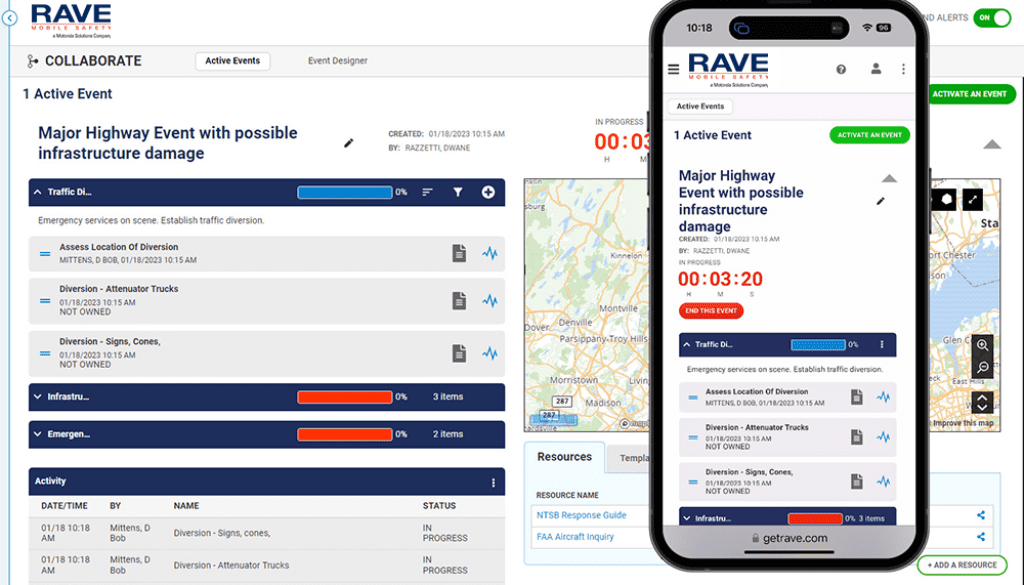
Task: Open phone document icon for Assess Location Of Diversion
Action: [857, 397]
